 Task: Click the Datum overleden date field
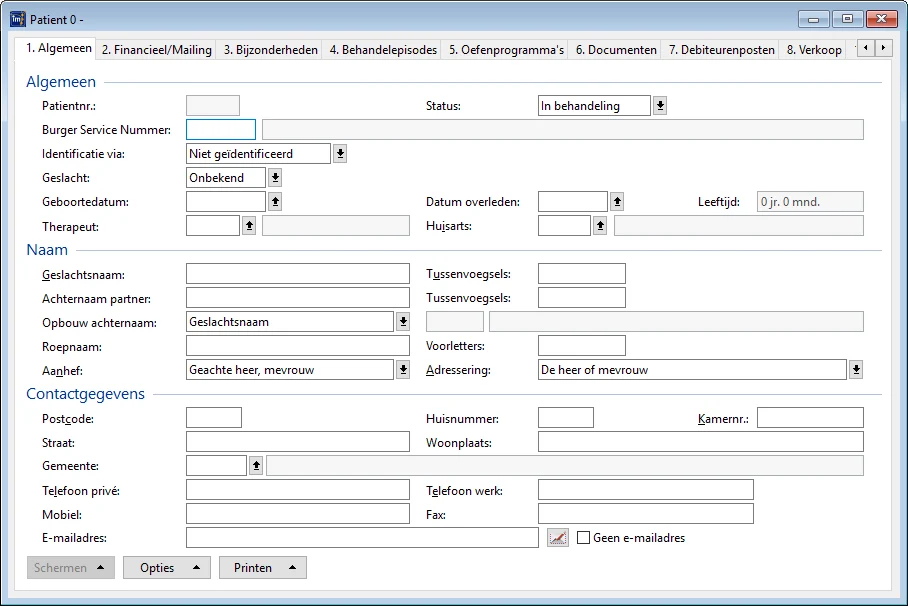pyautogui.click(x=573, y=202)
